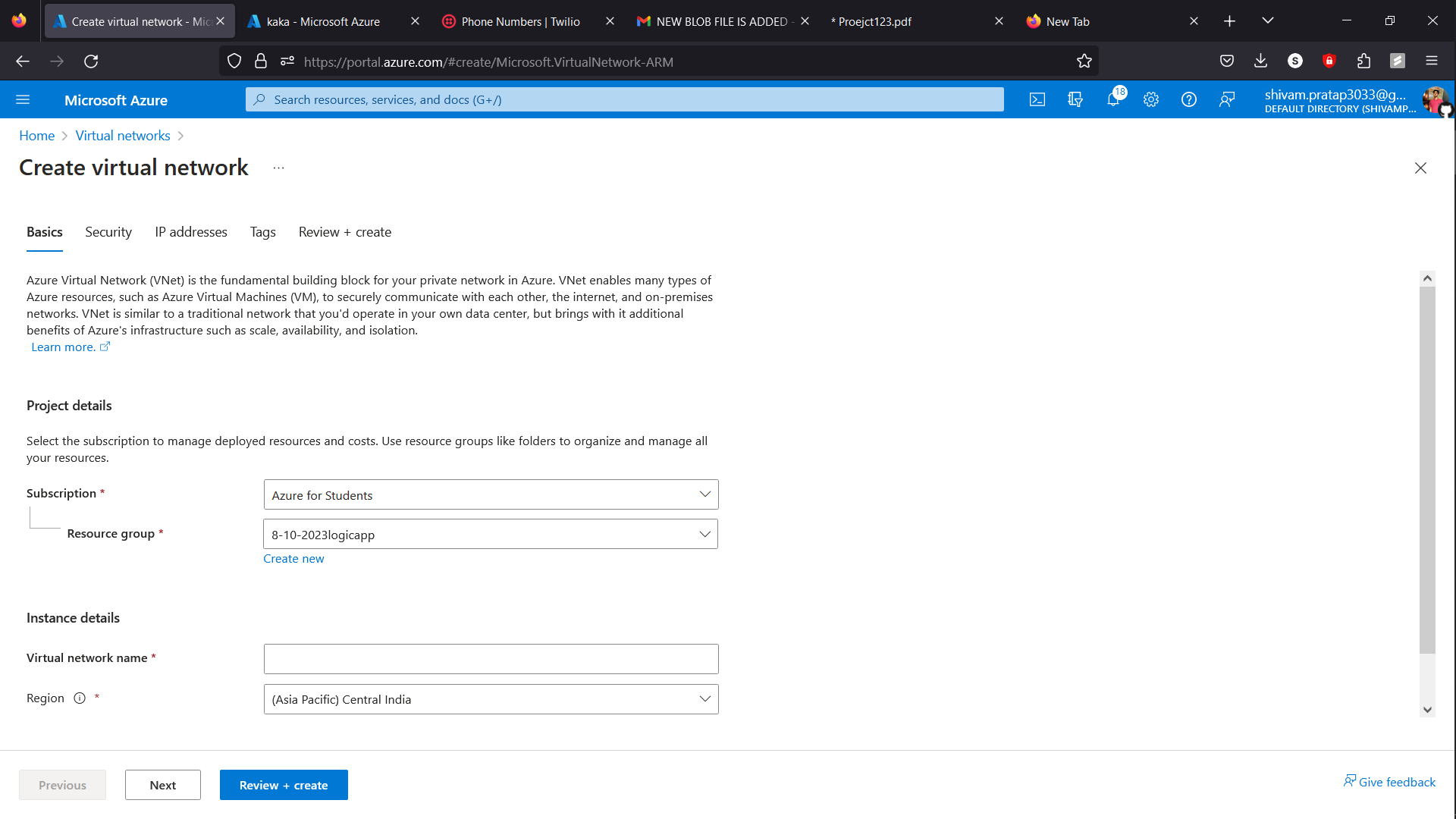Open the portal settings gear
The height and width of the screenshot is (819, 1456).
(x=1151, y=99)
